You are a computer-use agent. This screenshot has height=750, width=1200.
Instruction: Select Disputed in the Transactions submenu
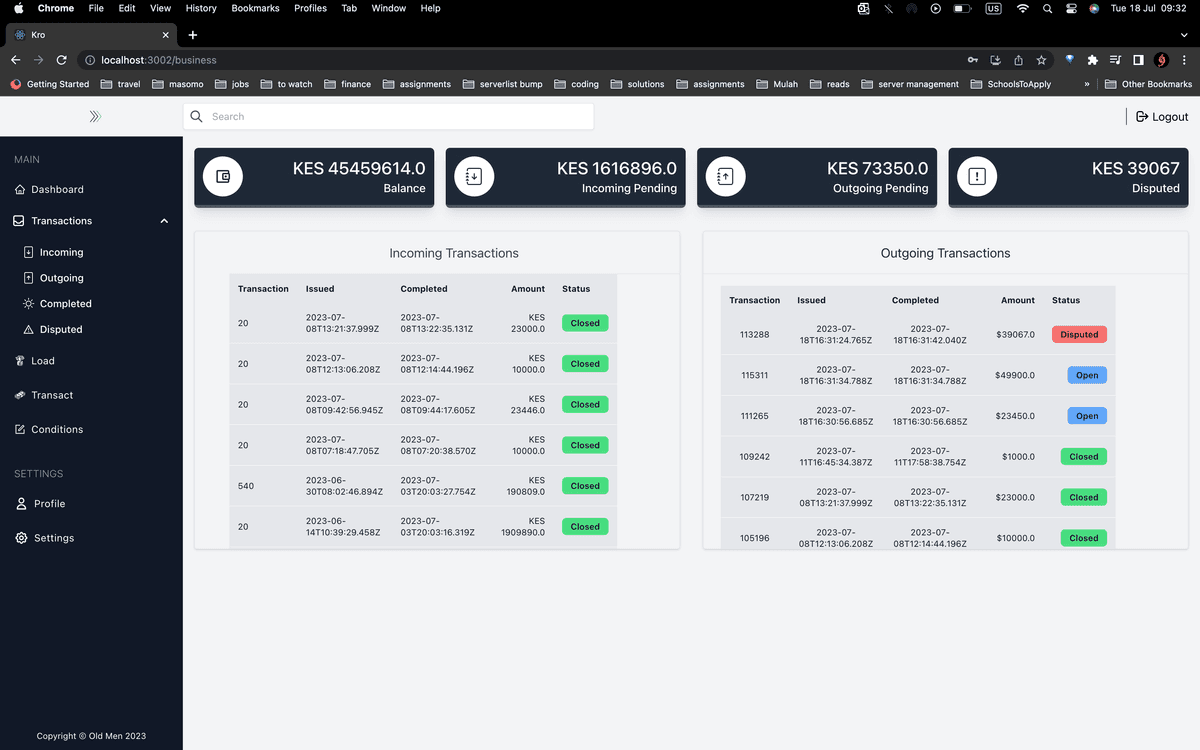60,330
